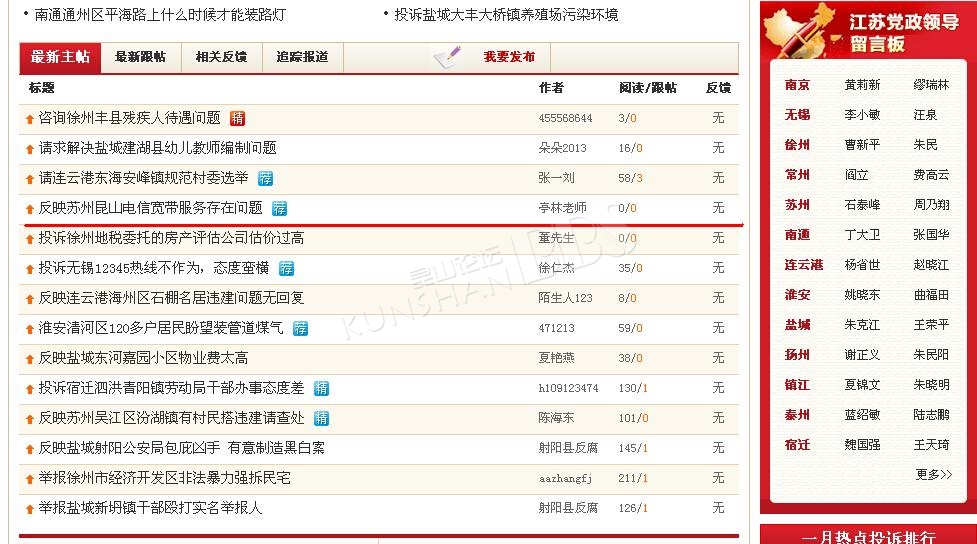Click the orange arrow icon beside 反映盐城射阳公安局包庇凶手
The width and height of the screenshot is (977, 544).
point(29,449)
